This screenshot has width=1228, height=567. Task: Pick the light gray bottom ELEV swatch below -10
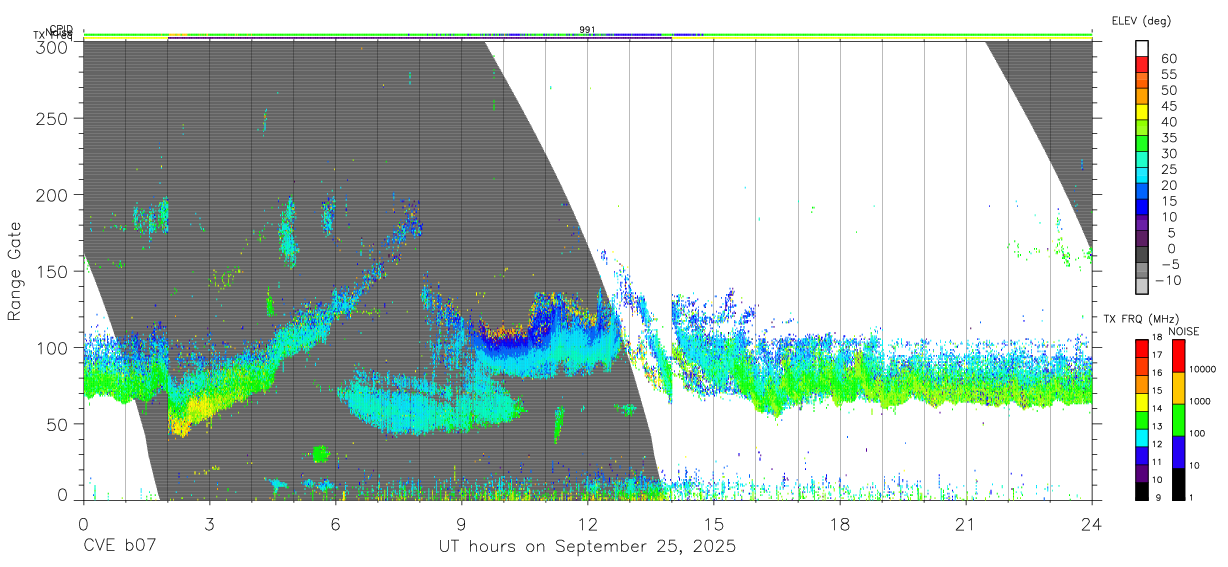pyautogui.click(x=1142, y=287)
